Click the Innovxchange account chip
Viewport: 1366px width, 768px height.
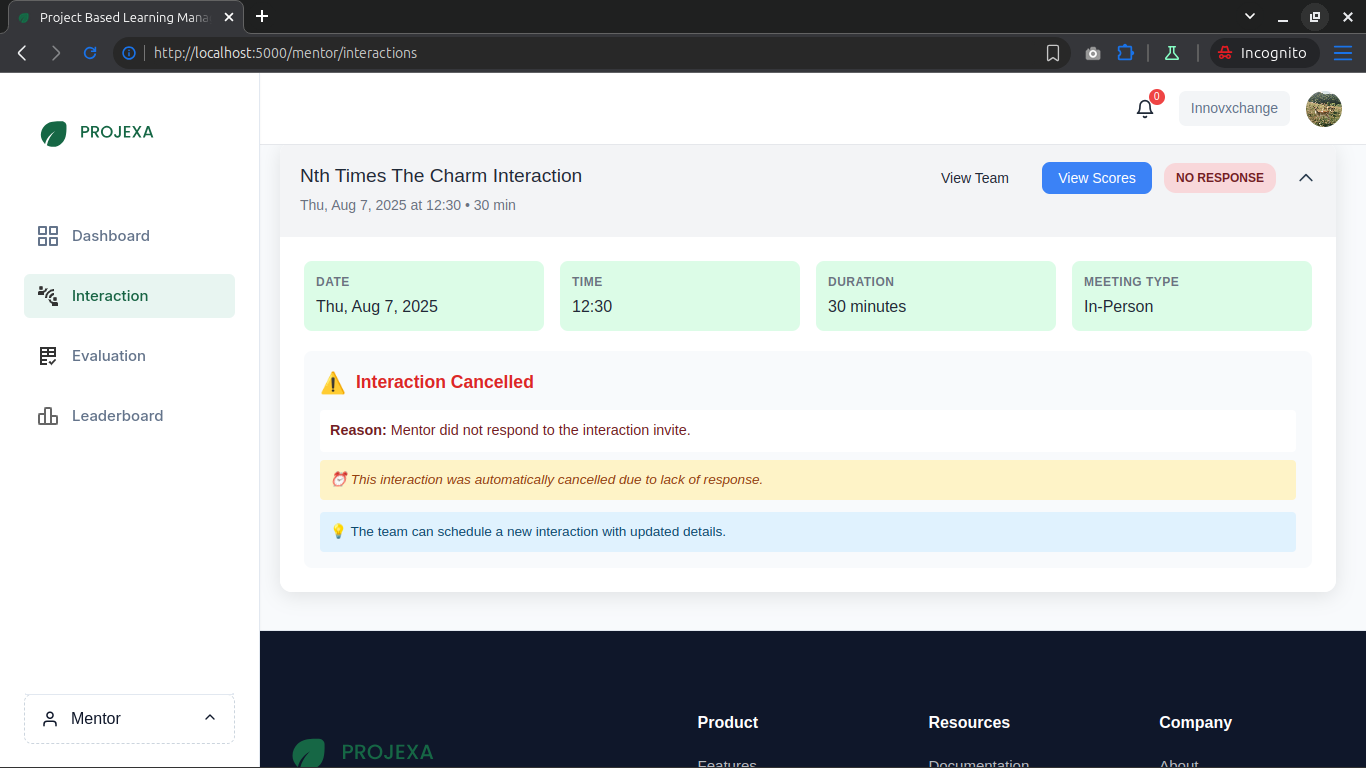1233,108
